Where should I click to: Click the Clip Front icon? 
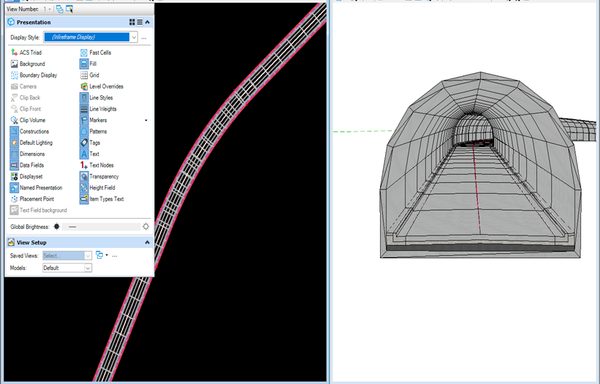(14, 109)
